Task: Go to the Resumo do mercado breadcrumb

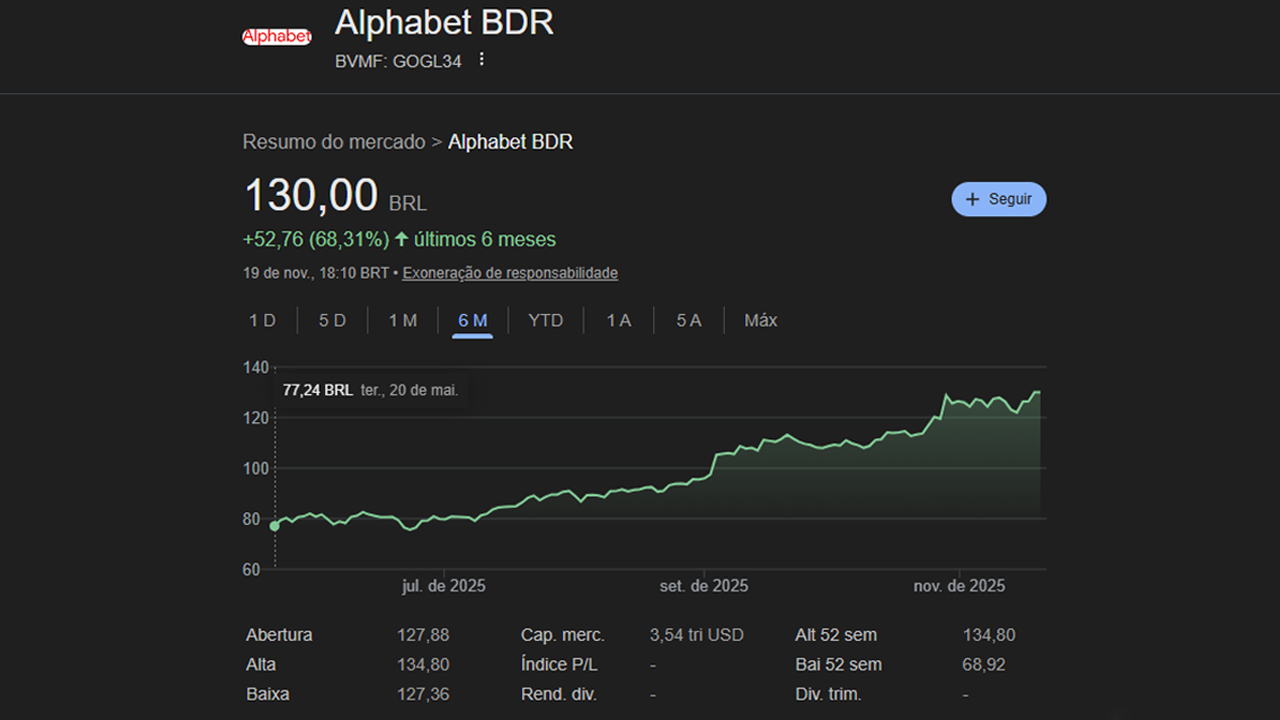Action: coord(334,142)
